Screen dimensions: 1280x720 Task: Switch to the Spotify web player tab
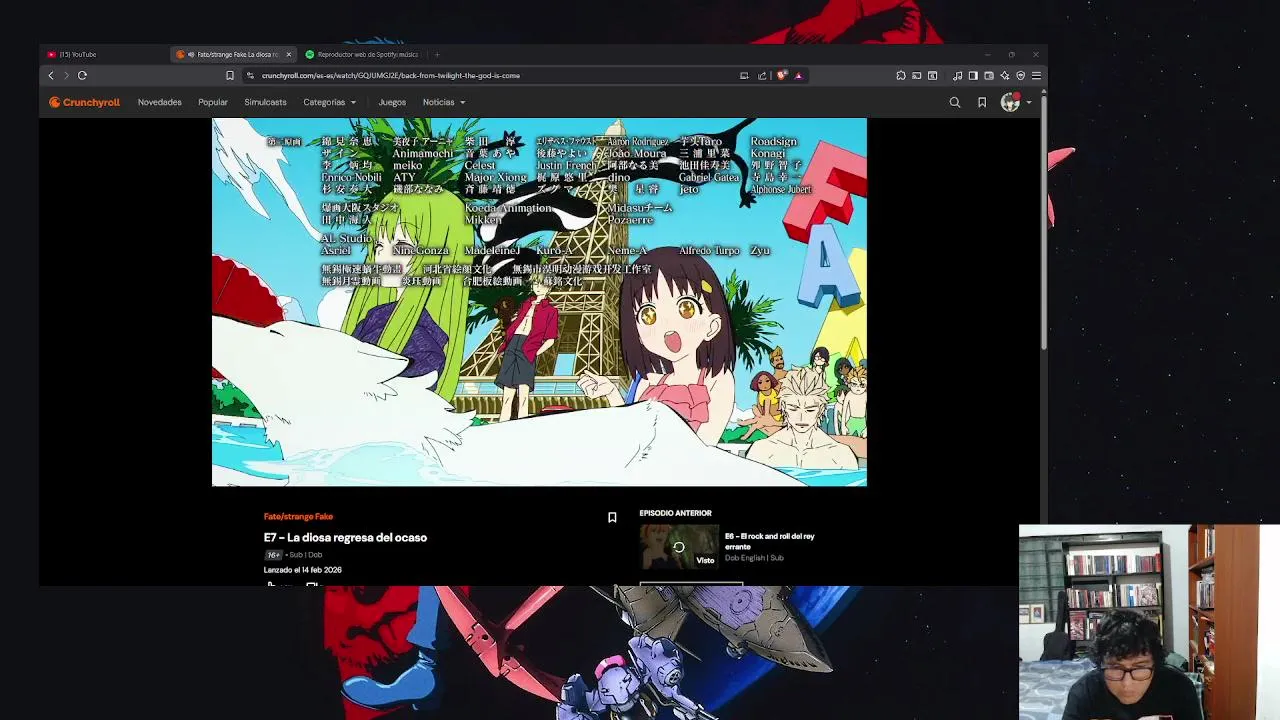click(362, 54)
